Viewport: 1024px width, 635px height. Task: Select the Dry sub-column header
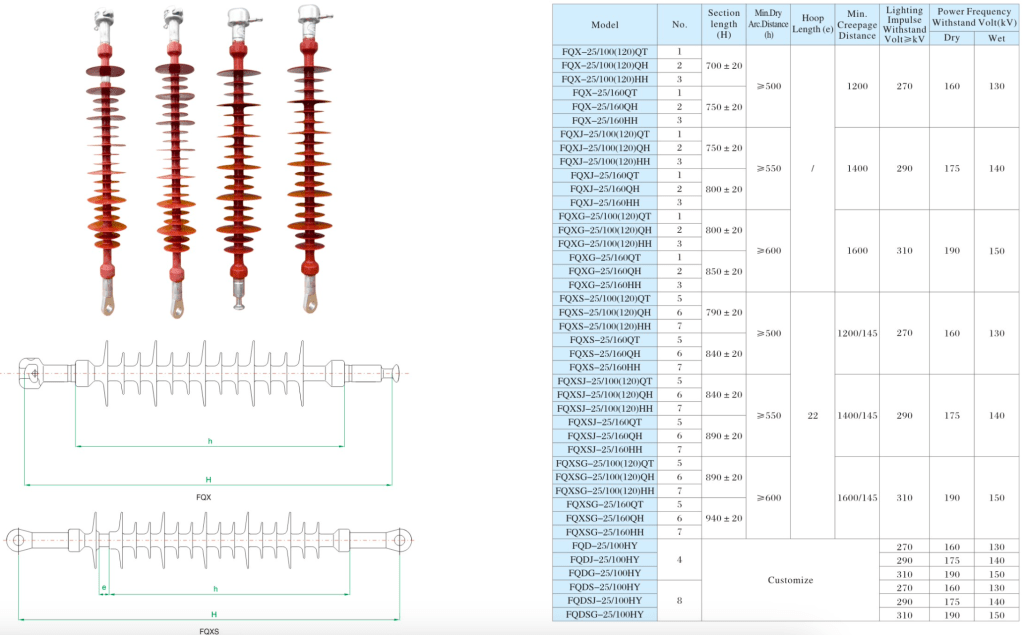click(951, 38)
